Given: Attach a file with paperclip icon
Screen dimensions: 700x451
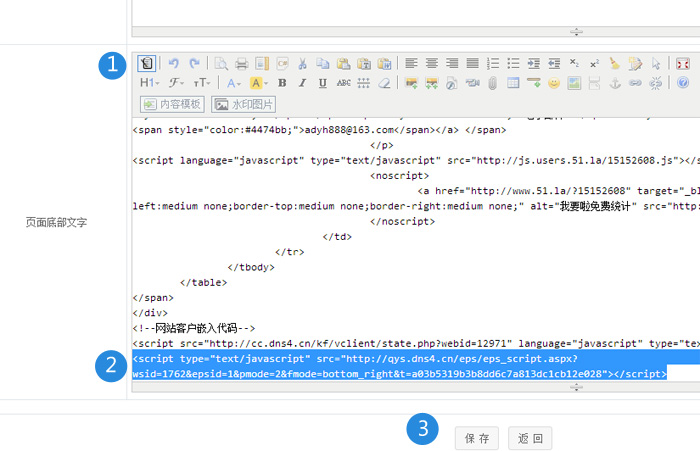Looking at the screenshot, I should tap(493, 83).
